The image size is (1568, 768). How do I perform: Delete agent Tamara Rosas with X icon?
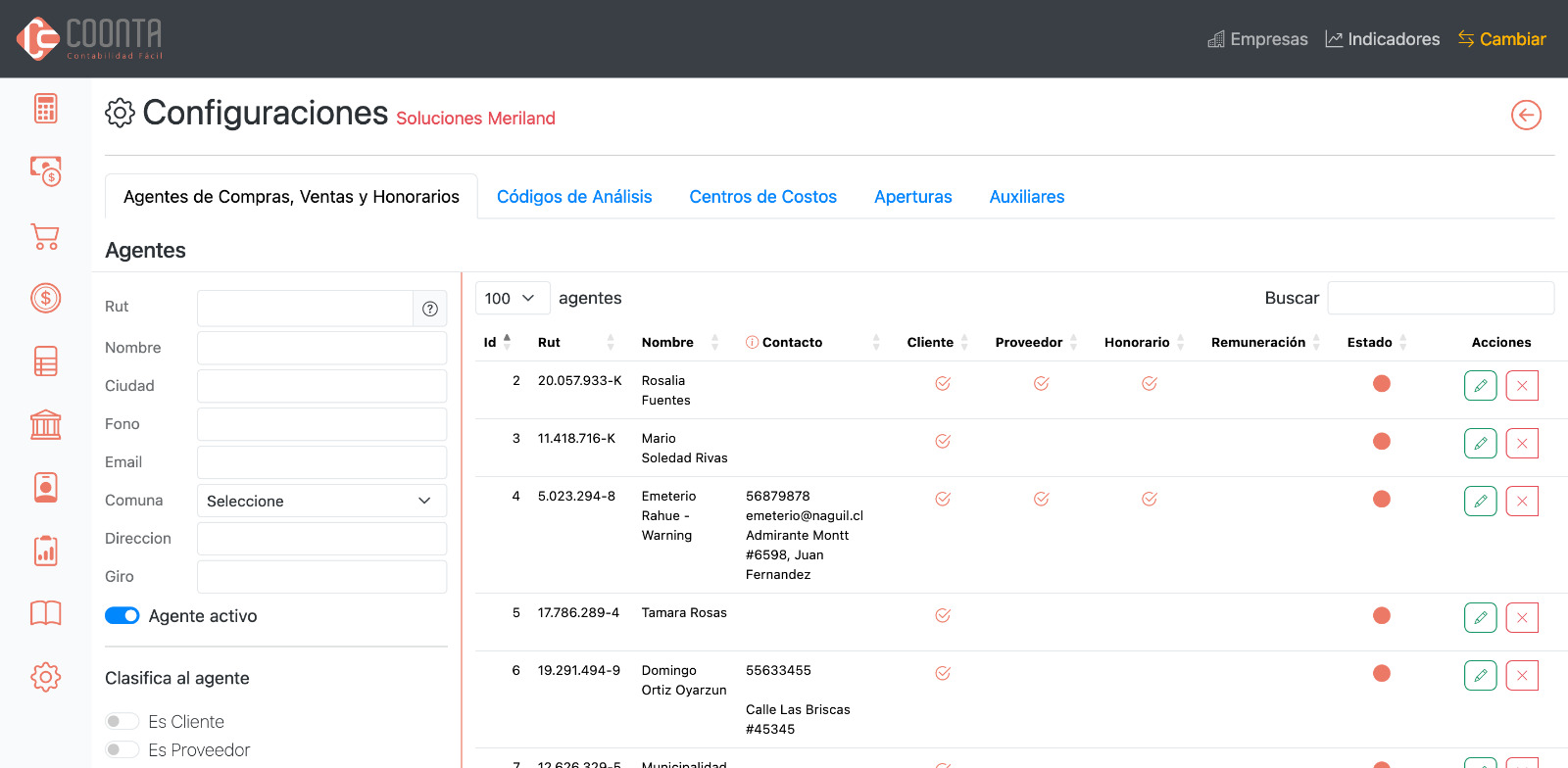1521,617
